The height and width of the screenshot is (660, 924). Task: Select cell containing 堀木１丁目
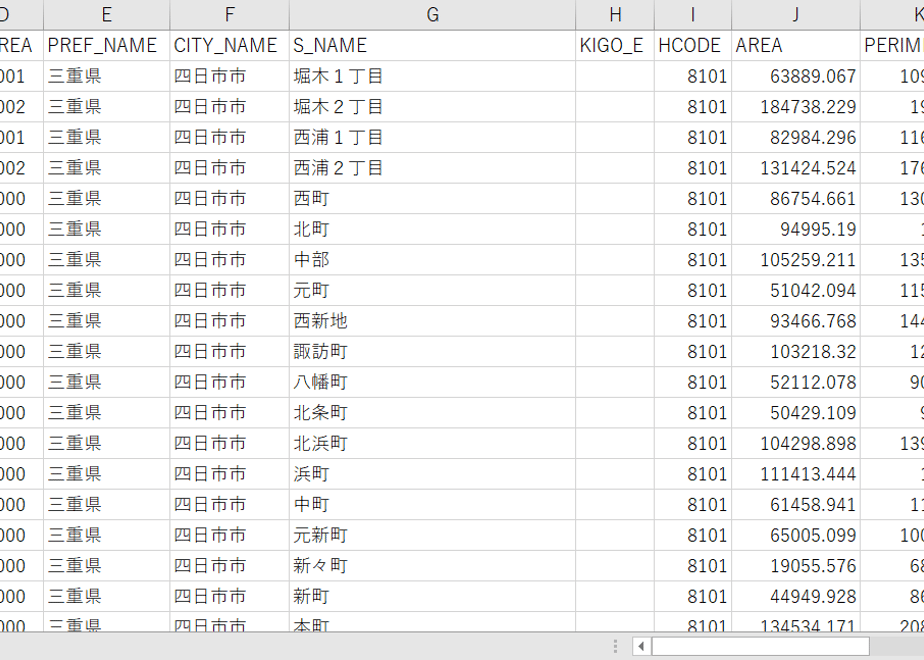click(x=433, y=76)
